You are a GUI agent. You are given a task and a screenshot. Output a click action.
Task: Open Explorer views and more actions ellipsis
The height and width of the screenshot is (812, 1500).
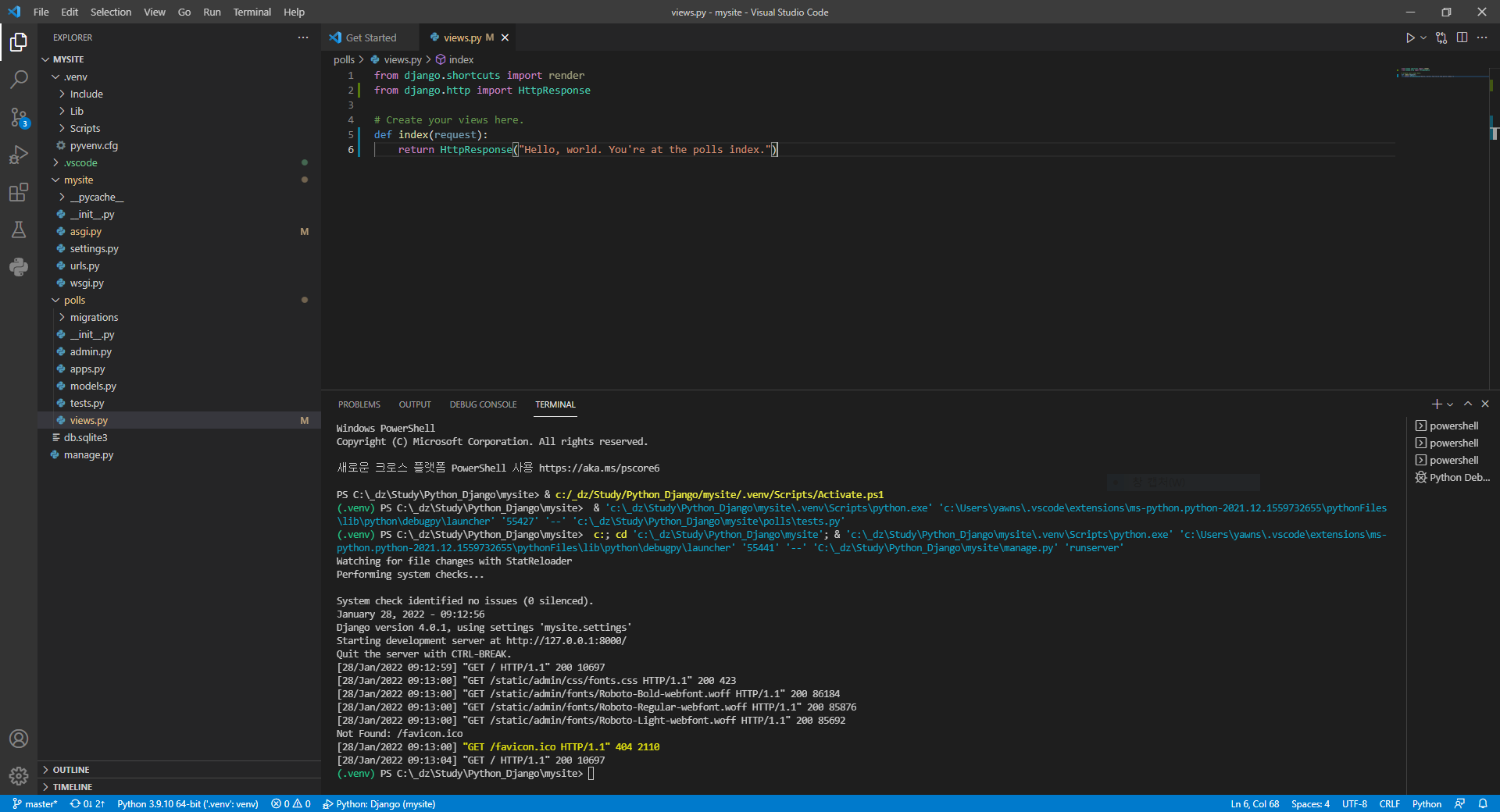click(303, 37)
